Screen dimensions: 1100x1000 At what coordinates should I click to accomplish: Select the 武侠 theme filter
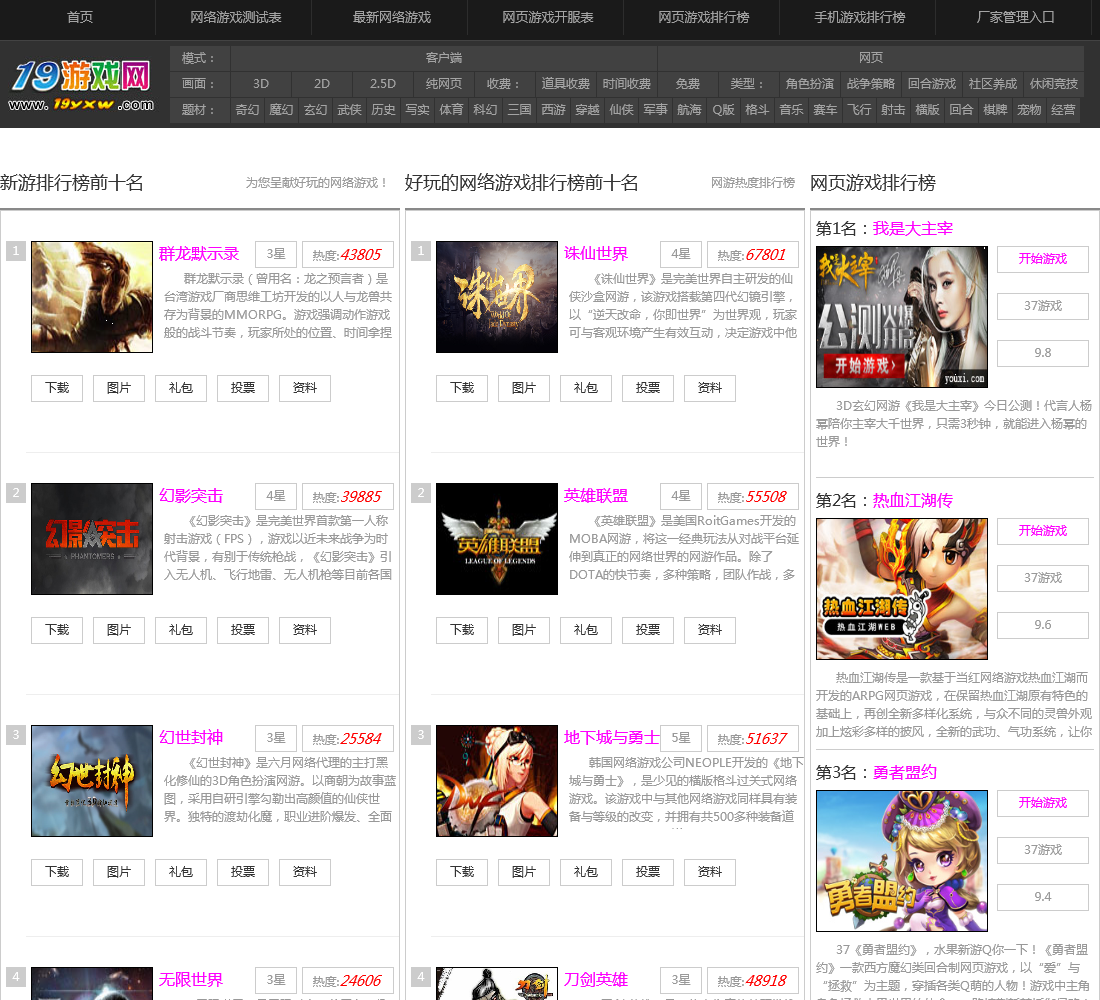349,110
